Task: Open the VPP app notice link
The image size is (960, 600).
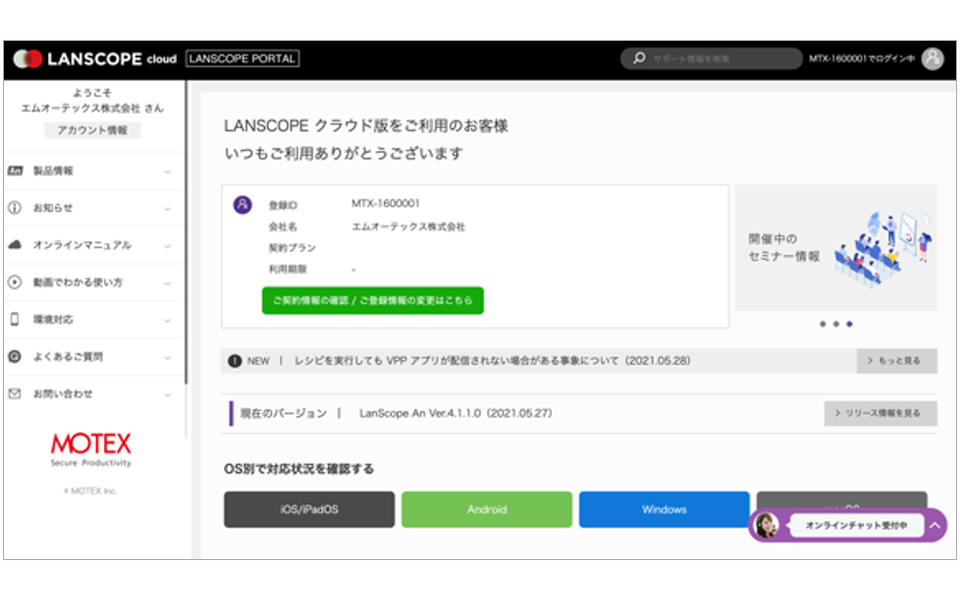Action: coord(492,361)
